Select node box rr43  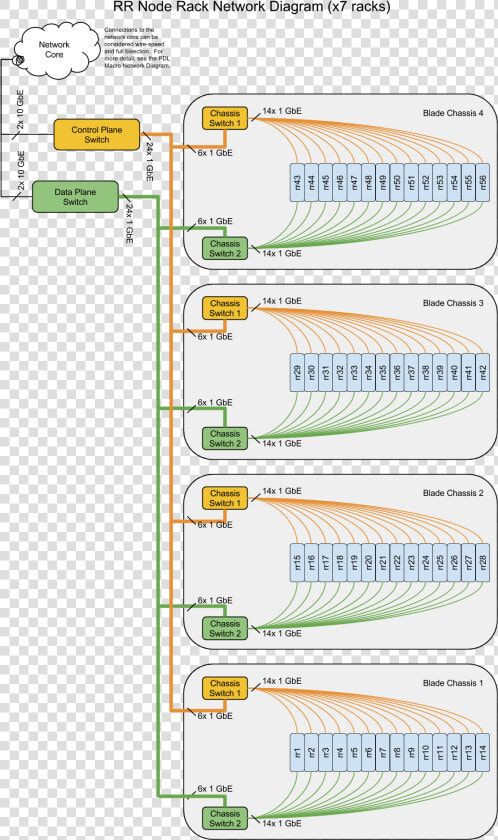(297, 183)
